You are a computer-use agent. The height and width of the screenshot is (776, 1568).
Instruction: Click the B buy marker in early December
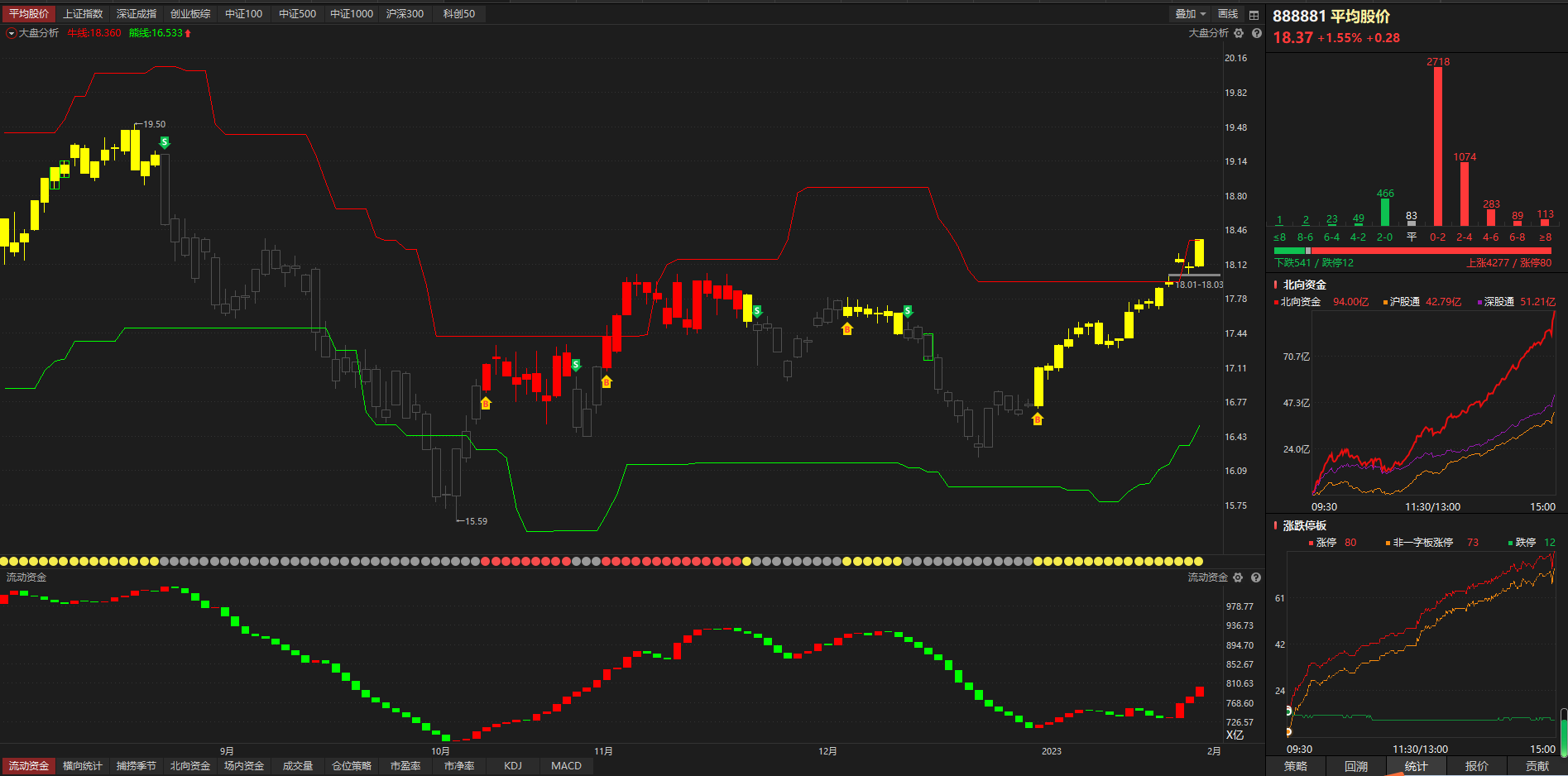coord(846,329)
